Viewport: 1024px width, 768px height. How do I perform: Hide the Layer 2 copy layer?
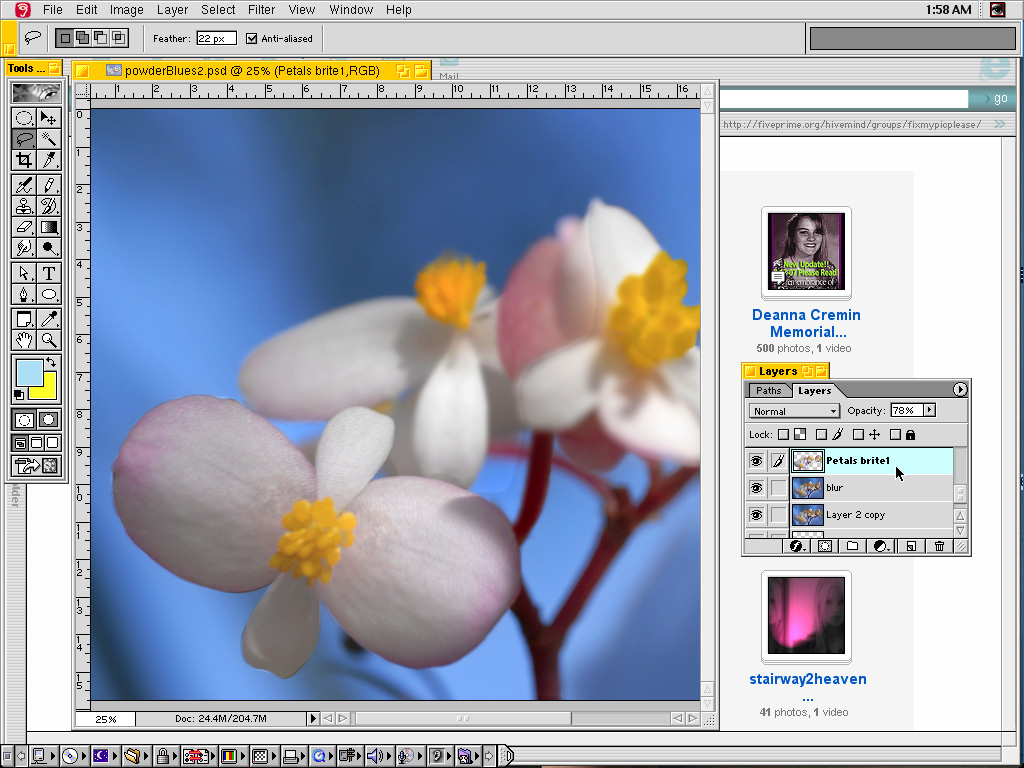(756, 515)
